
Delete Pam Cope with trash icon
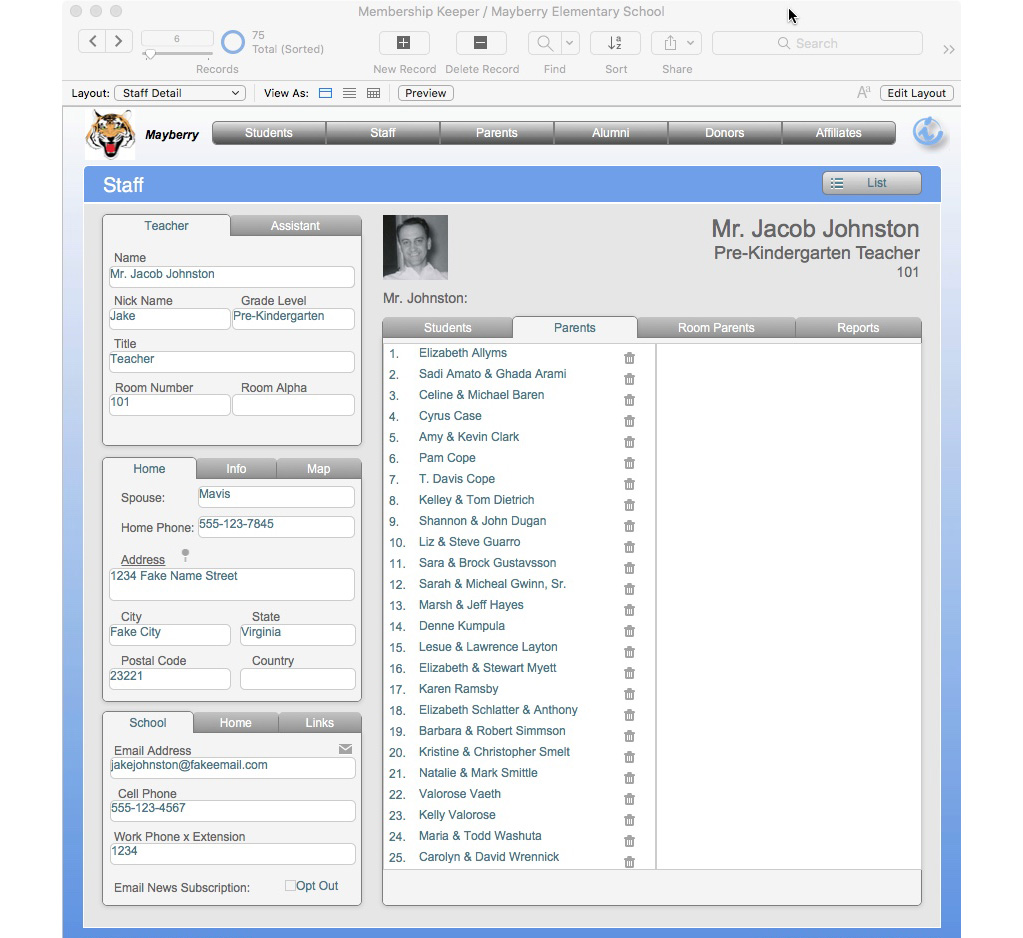pos(629,463)
